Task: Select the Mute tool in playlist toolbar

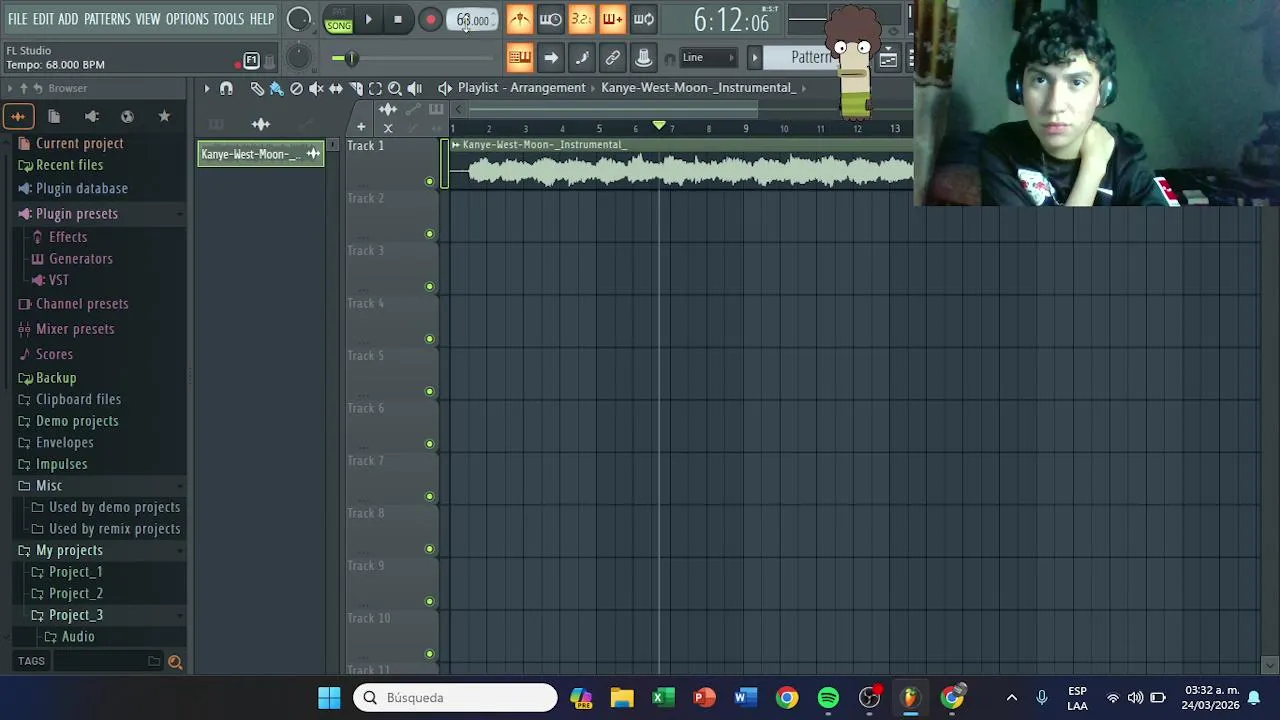Action: pyautogui.click(x=316, y=88)
